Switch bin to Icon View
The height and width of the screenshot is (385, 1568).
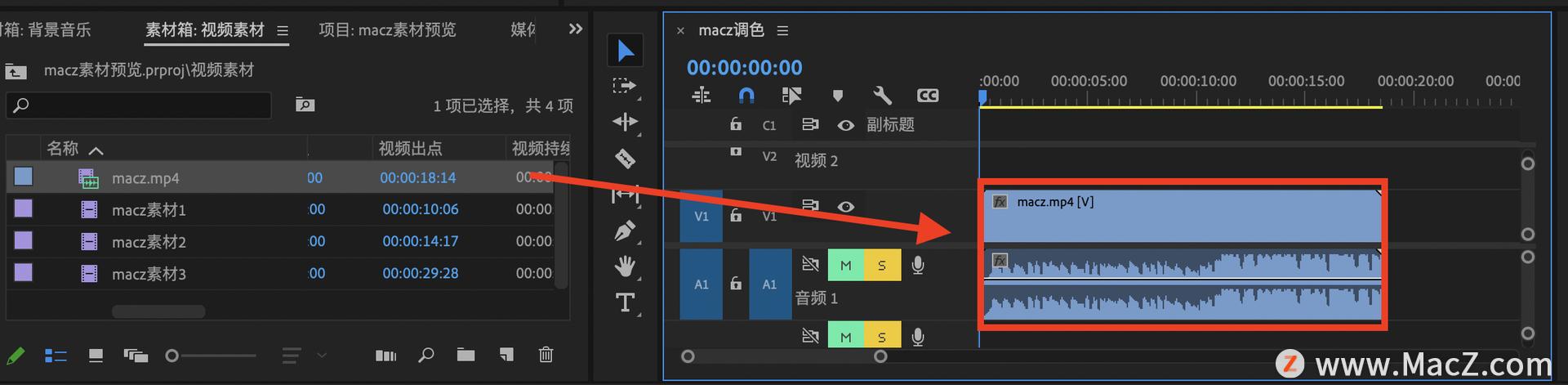point(96,356)
